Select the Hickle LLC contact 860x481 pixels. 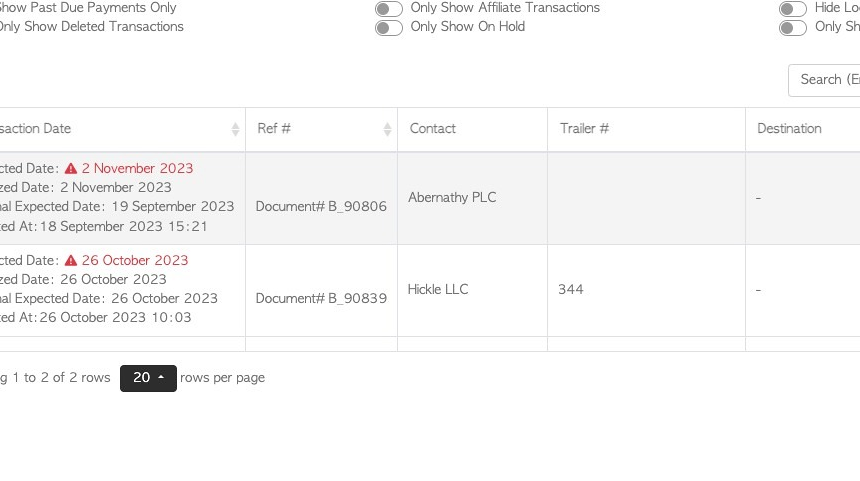click(438, 290)
